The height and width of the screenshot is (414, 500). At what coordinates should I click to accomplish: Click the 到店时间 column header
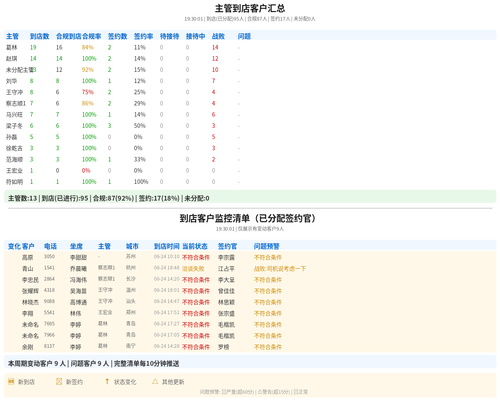click(x=167, y=246)
